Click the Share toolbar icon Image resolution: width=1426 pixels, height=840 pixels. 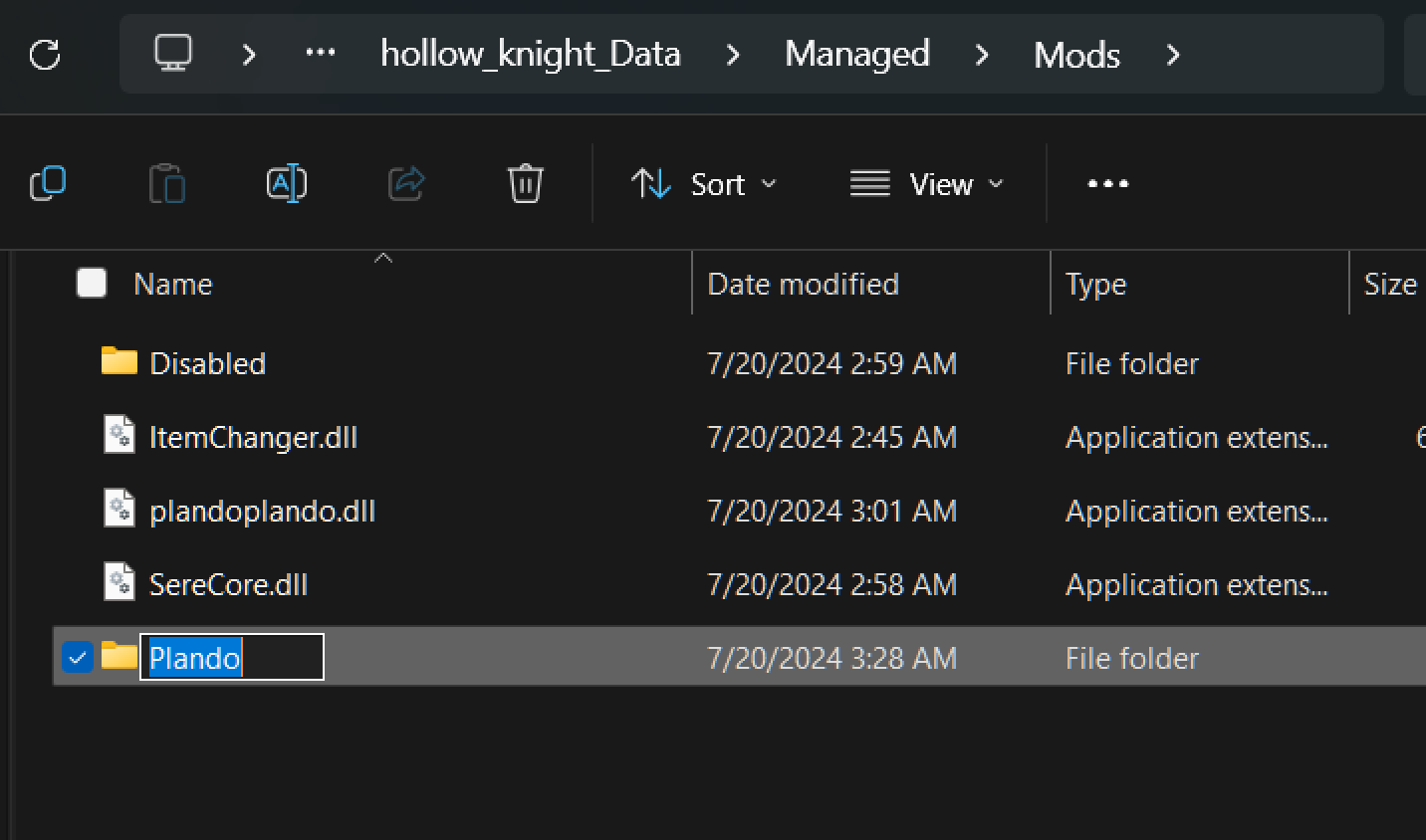point(406,183)
